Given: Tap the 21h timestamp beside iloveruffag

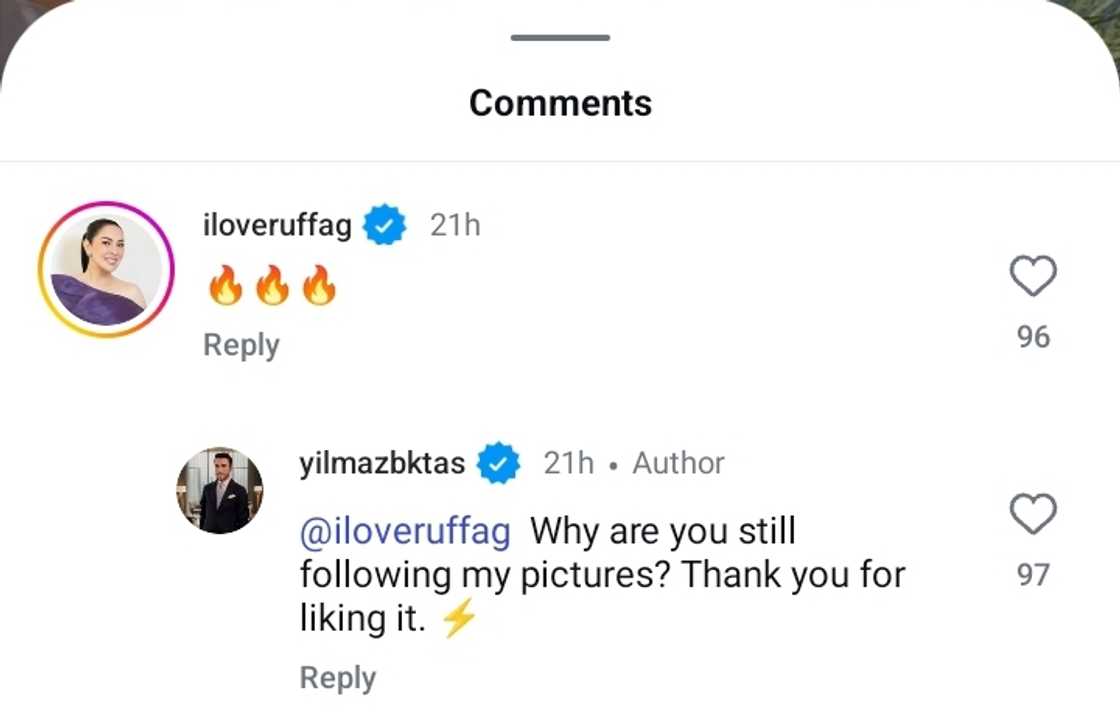Looking at the screenshot, I should click(x=455, y=226).
